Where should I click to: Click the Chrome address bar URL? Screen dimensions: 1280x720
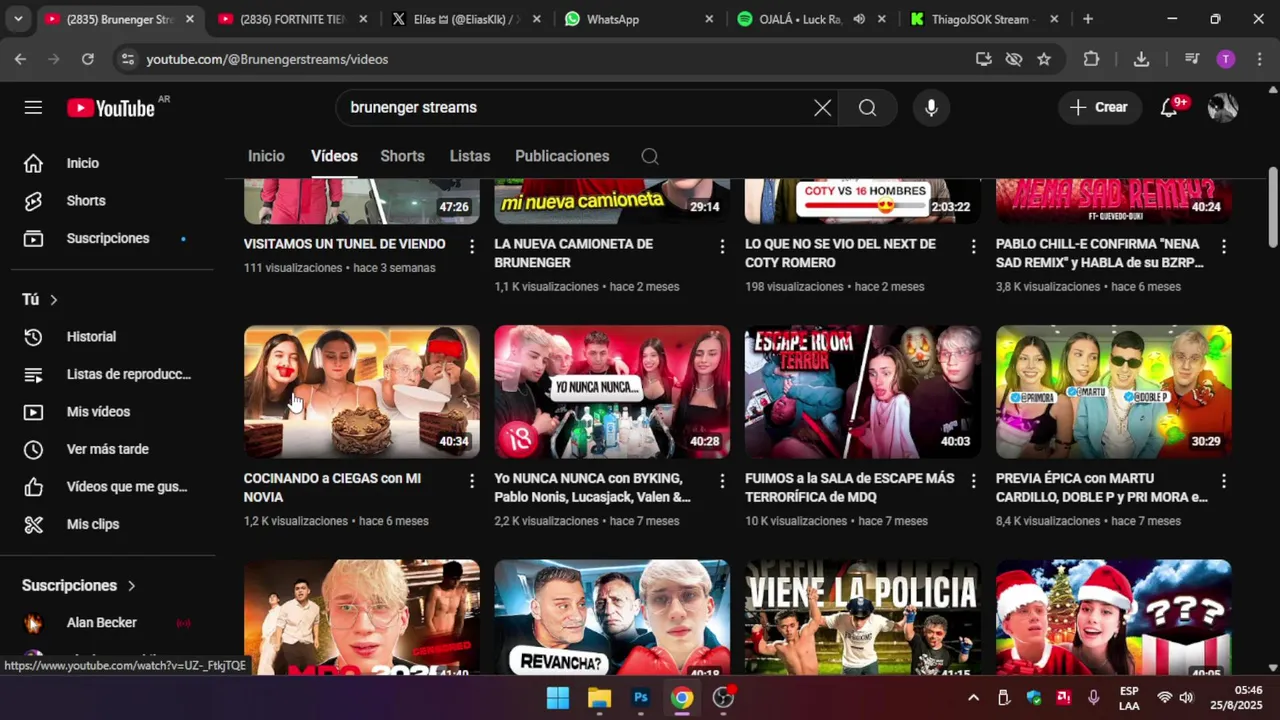[x=267, y=60]
